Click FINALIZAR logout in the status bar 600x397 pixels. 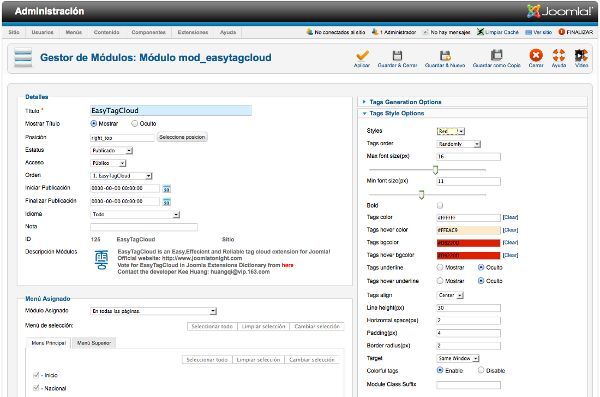(576, 32)
